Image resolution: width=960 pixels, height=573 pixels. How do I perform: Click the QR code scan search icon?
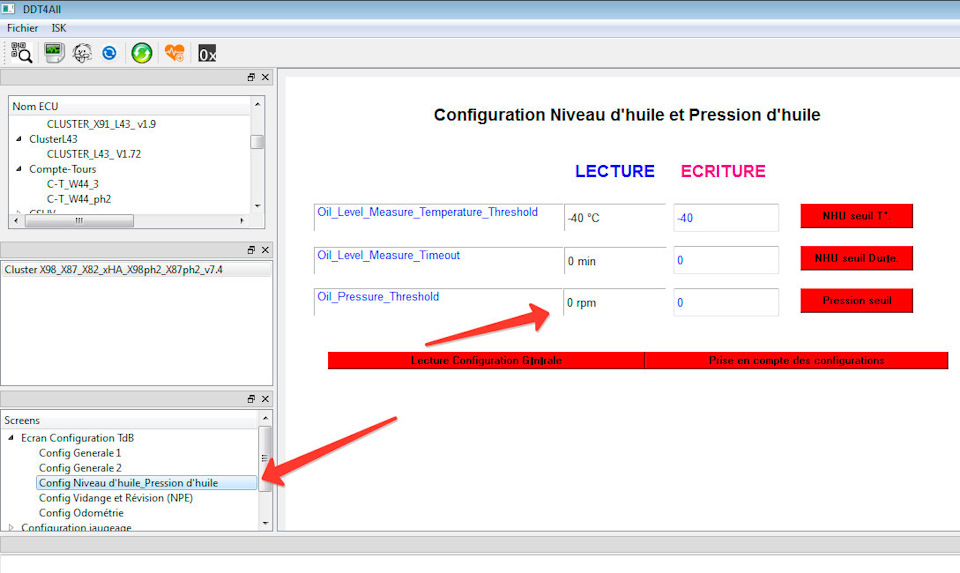pyautogui.click(x=21, y=53)
